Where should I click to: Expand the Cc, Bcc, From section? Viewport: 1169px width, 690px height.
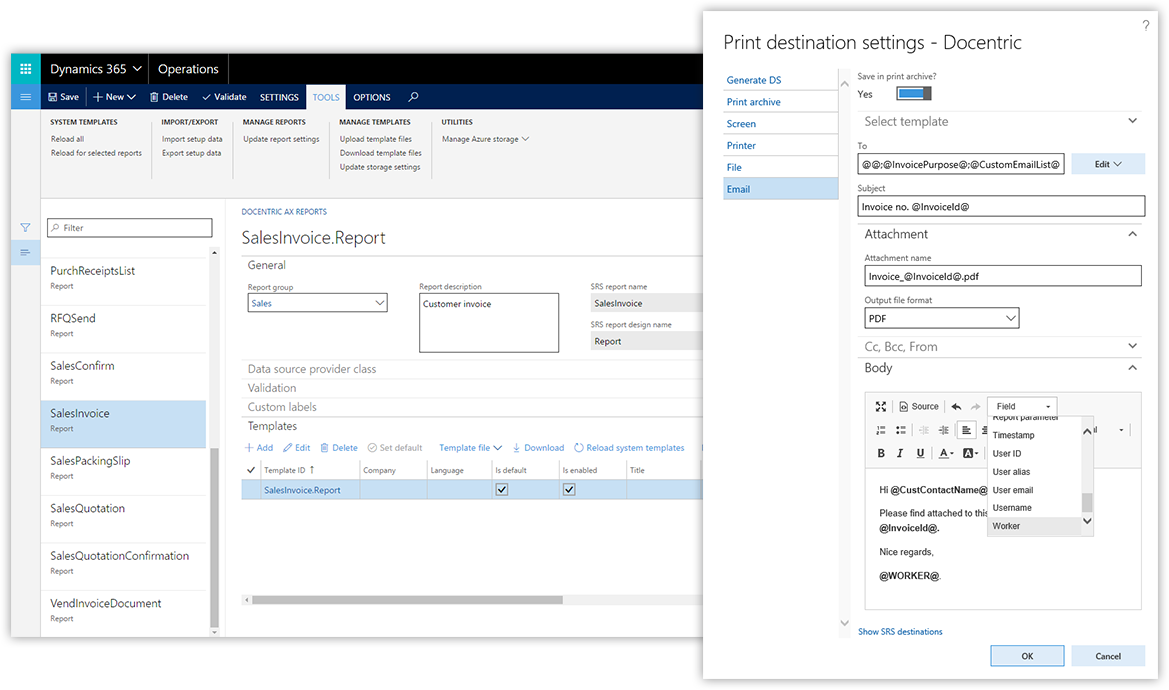(1000, 346)
